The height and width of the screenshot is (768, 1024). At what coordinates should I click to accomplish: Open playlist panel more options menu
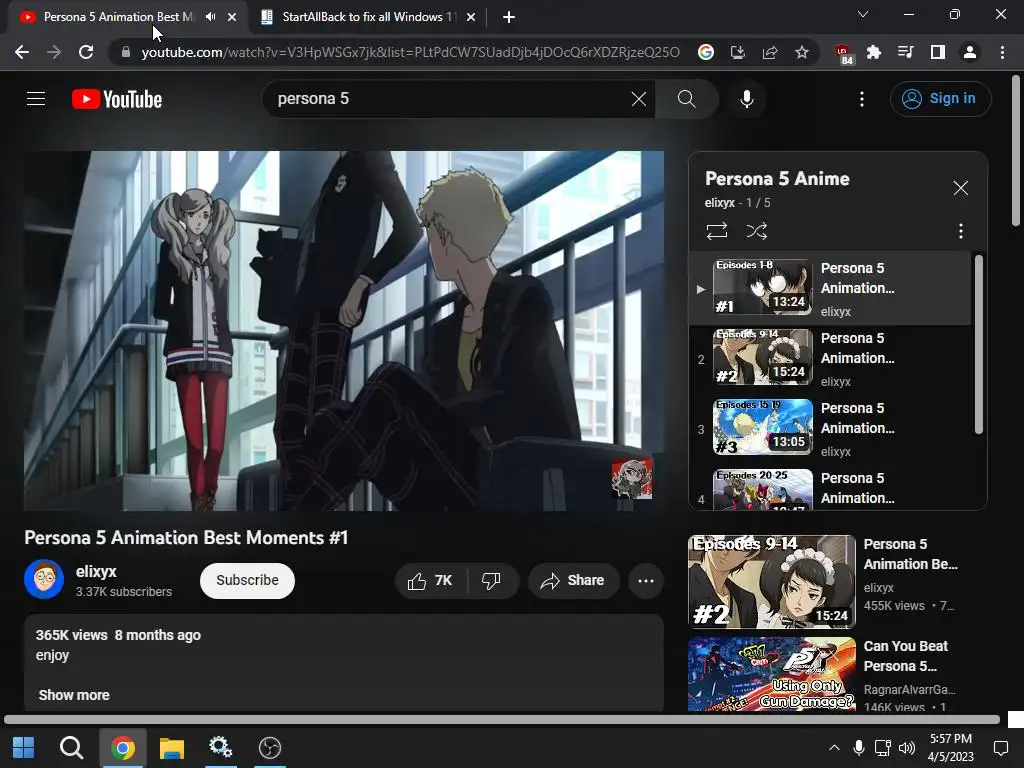pyautogui.click(x=960, y=231)
